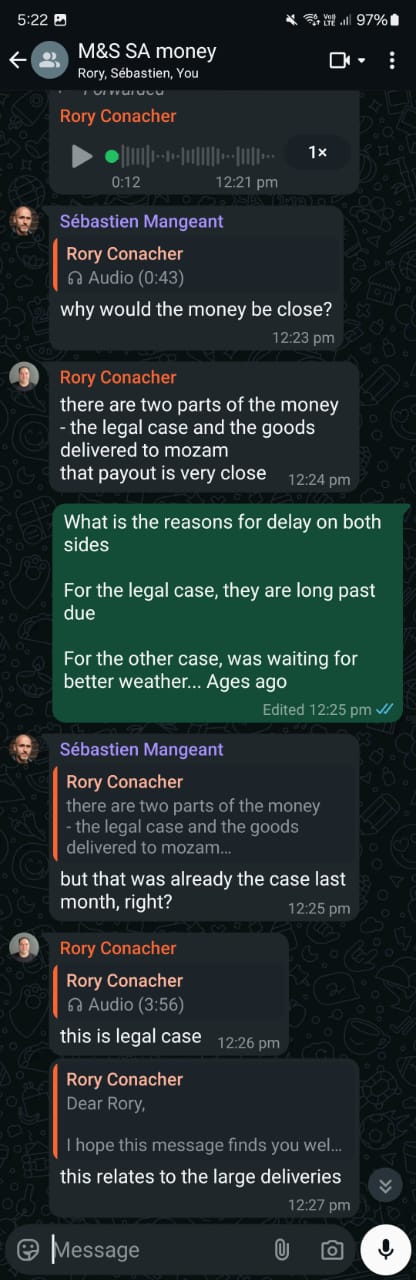416x1280 pixels.
Task: Attach a file with paperclip icon
Action: point(281,1249)
